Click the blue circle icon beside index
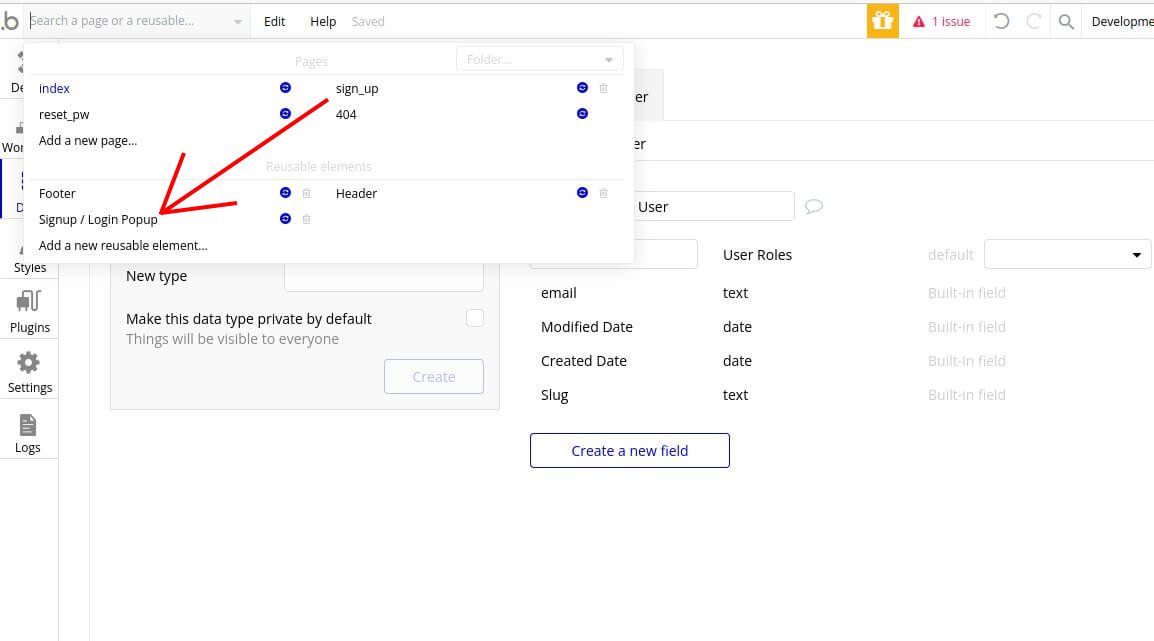This screenshot has height=641, width=1154. 285,89
